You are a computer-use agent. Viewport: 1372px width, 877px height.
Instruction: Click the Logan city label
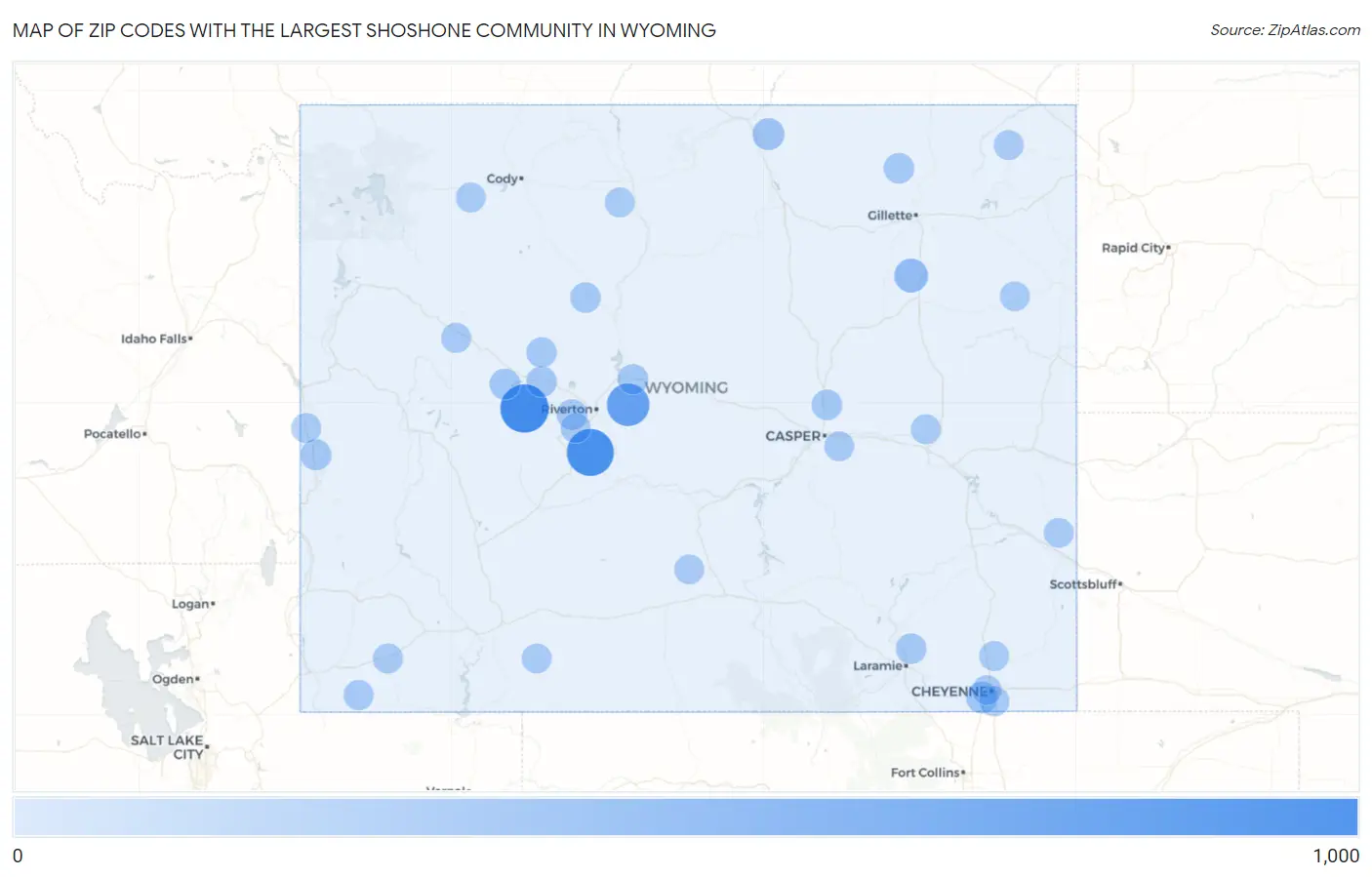[x=192, y=604]
